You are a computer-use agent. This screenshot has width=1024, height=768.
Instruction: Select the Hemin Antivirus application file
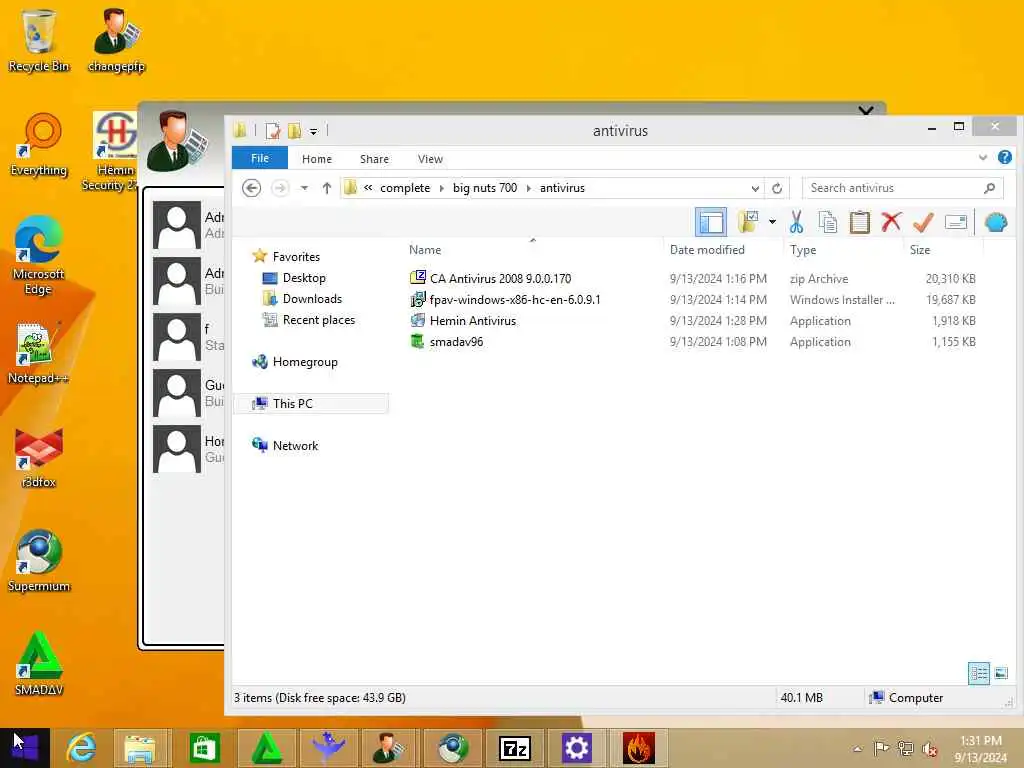pos(472,321)
